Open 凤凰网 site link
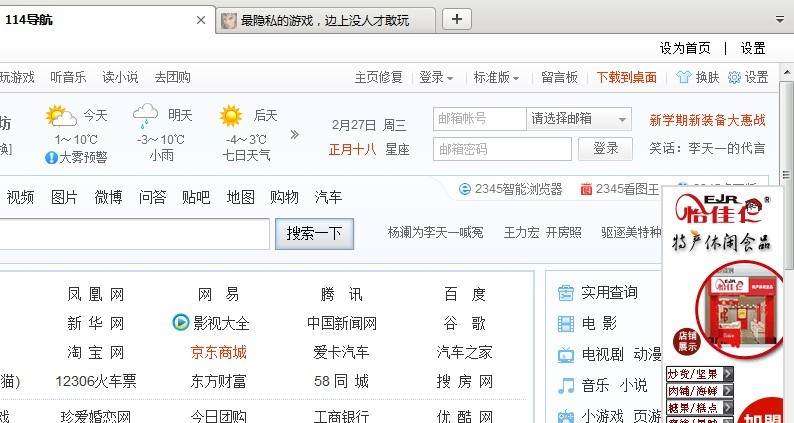794x423 pixels. pyautogui.click(x=96, y=294)
